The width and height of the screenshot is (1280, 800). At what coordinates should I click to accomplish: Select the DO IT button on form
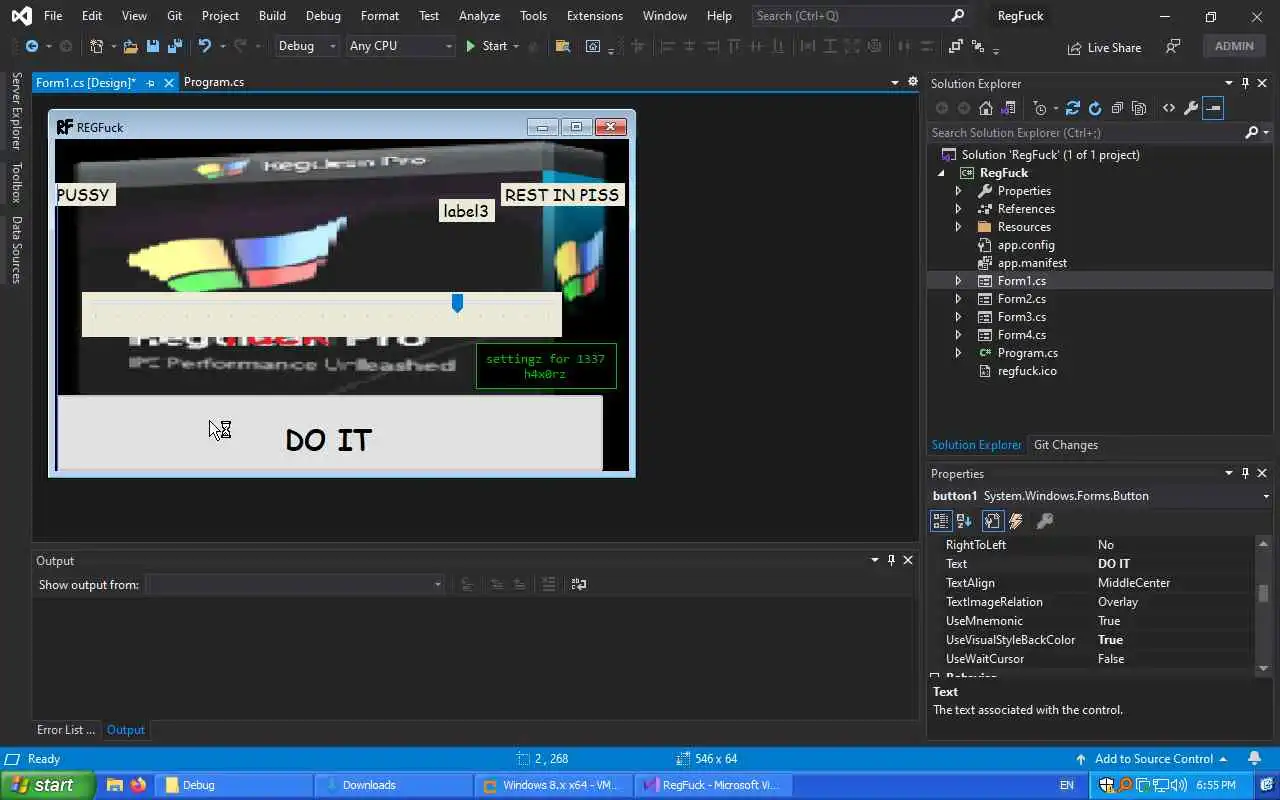(x=330, y=433)
